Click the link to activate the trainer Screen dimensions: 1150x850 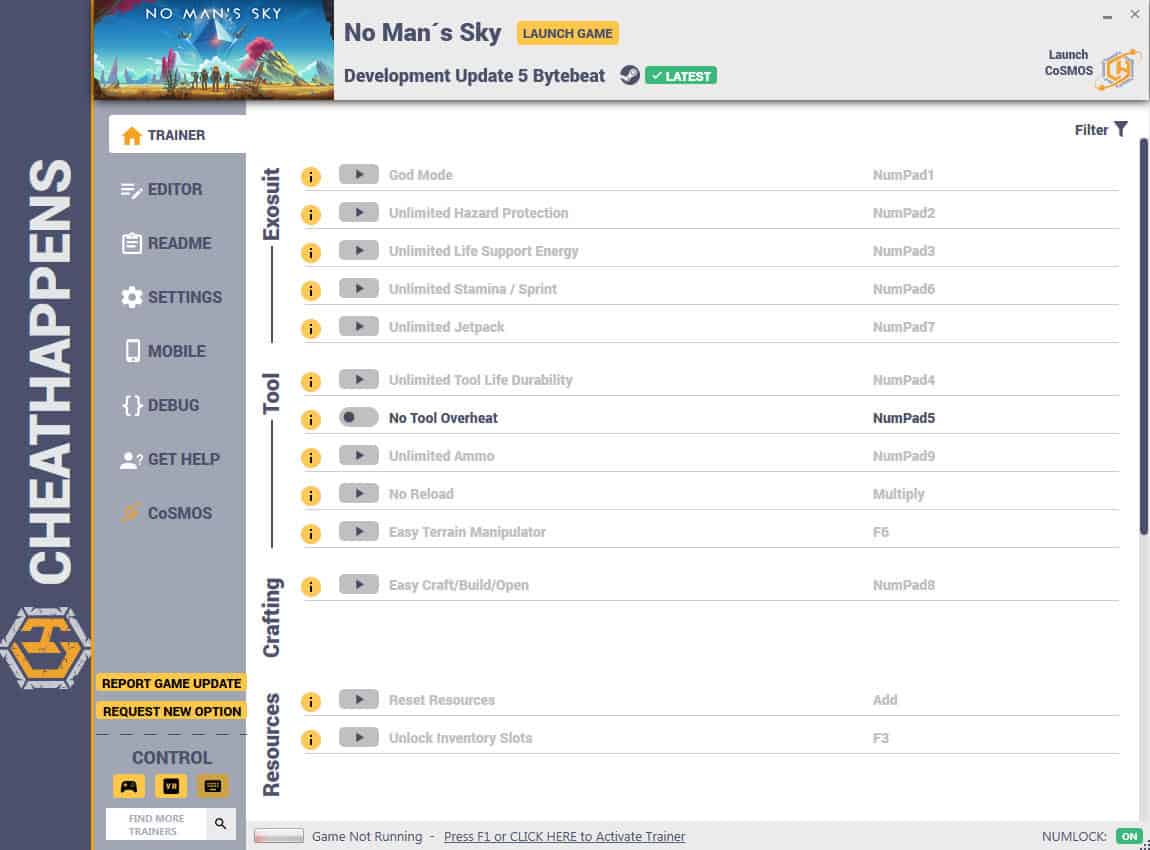pos(564,836)
